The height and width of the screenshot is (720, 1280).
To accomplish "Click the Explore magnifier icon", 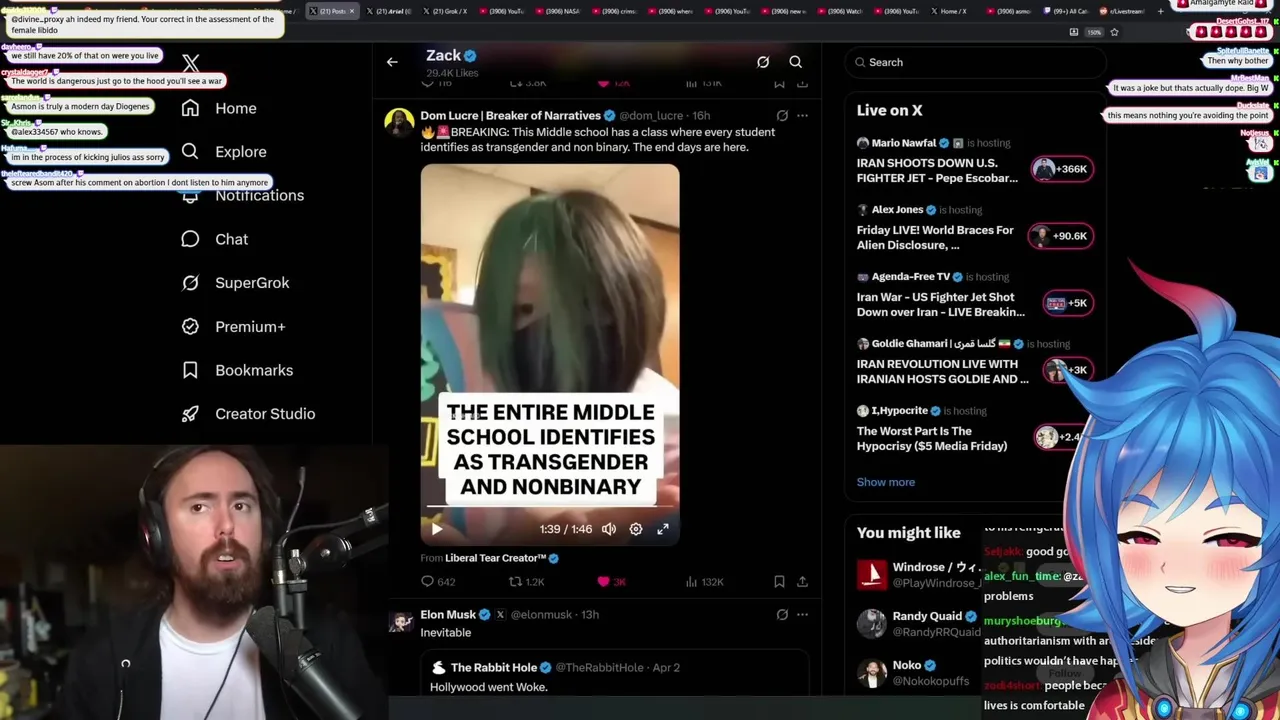I will click(x=190, y=152).
